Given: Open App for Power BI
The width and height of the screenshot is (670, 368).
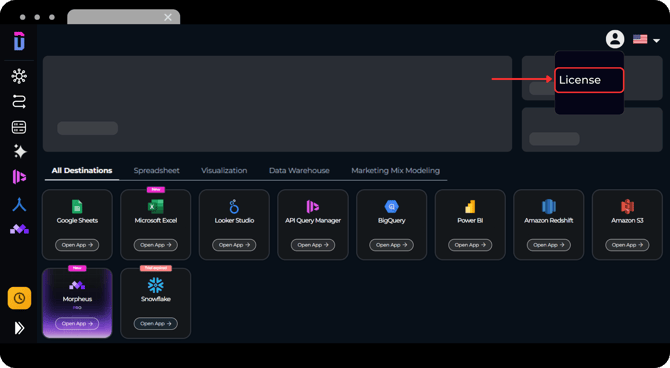Looking at the screenshot, I should [x=470, y=245].
